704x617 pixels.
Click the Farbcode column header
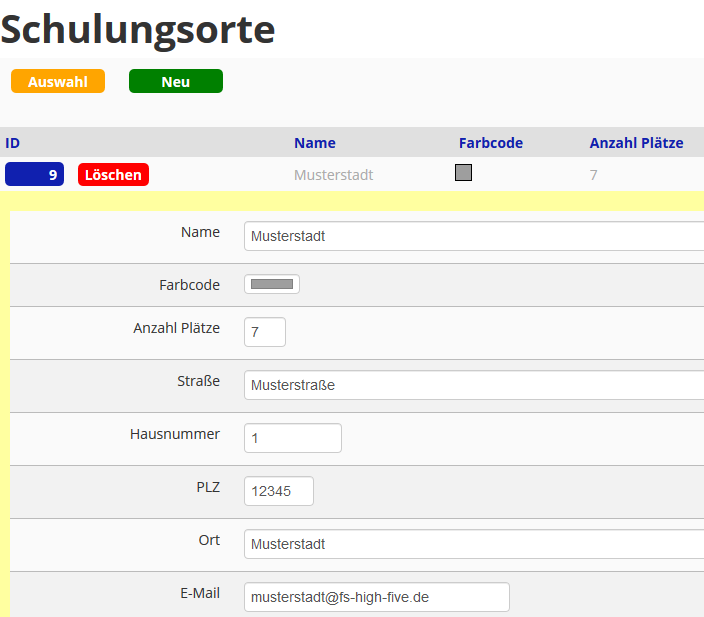tap(490, 143)
